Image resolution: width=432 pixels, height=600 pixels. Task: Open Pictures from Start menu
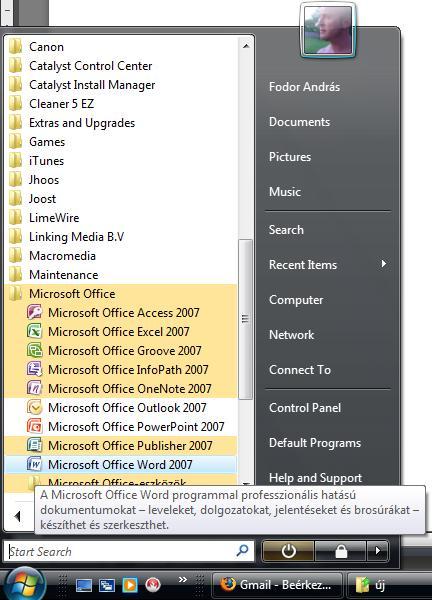pyautogui.click(x=290, y=157)
